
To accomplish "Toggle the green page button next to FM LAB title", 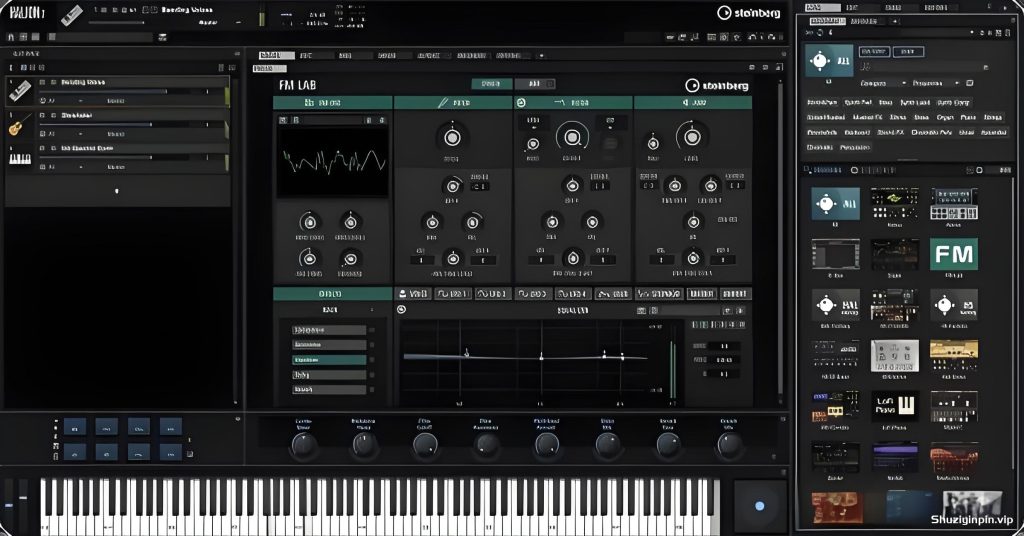I will [491, 84].
